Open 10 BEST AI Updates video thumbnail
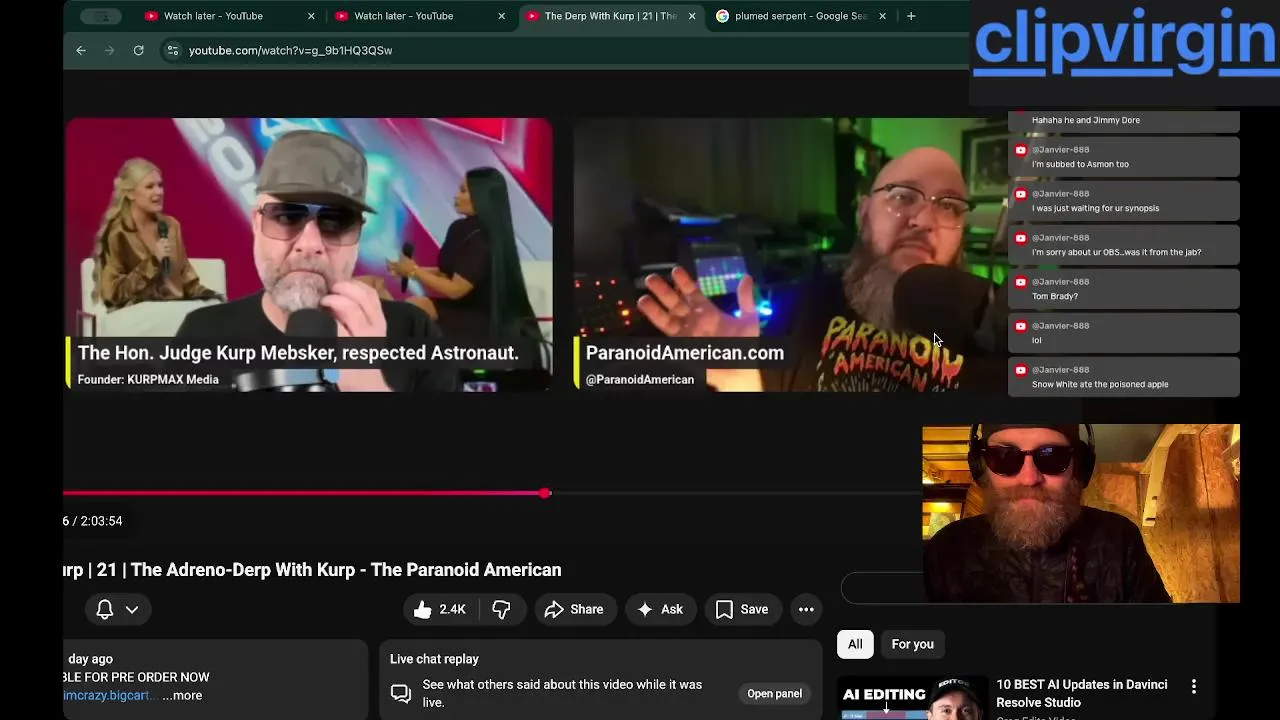 point(911,700)
